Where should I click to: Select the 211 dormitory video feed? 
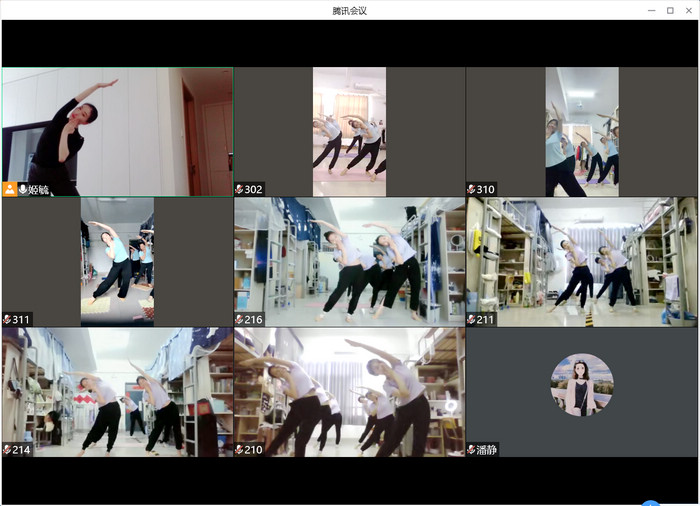(581, 260)
